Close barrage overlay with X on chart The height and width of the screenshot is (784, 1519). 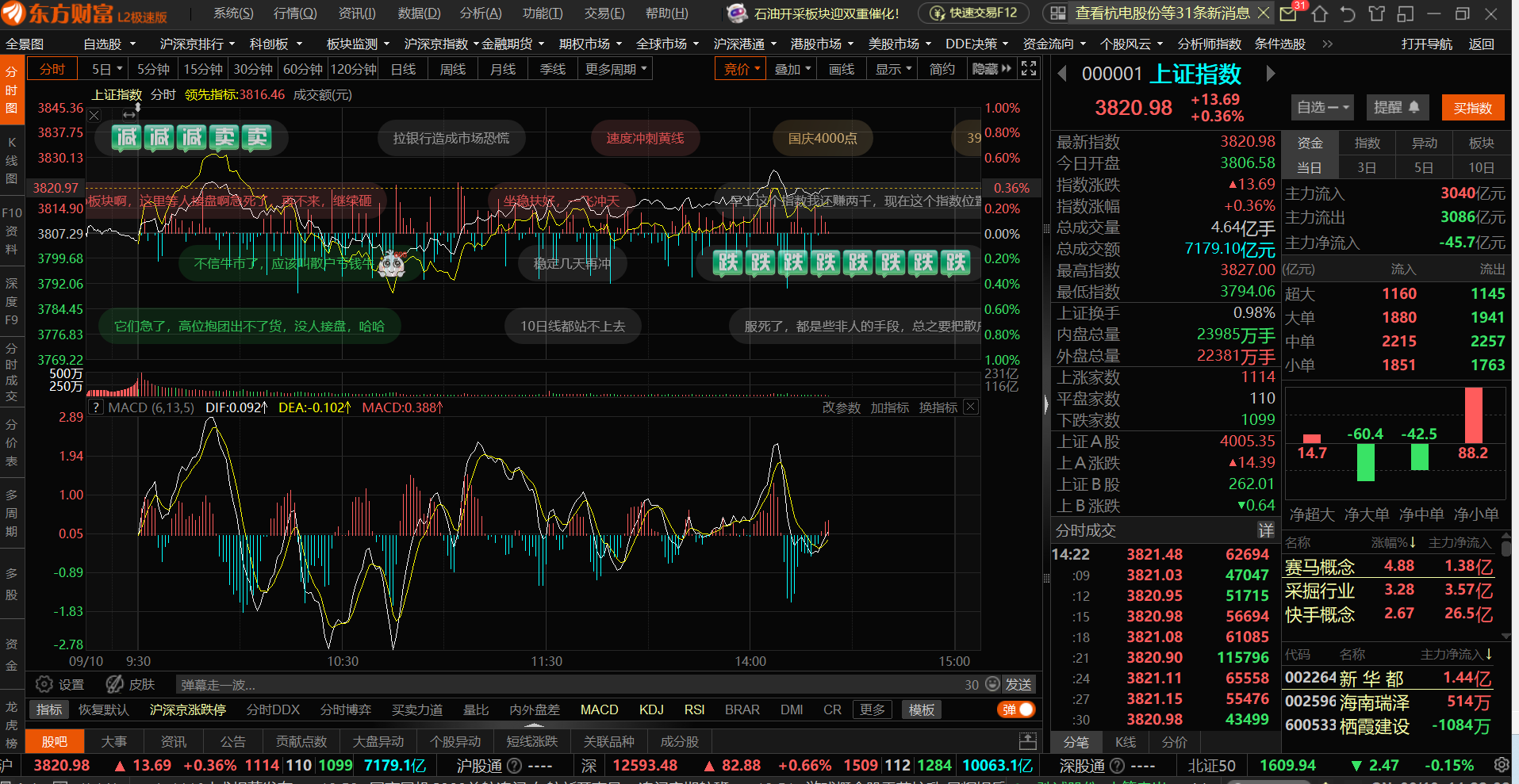[94, 116]
